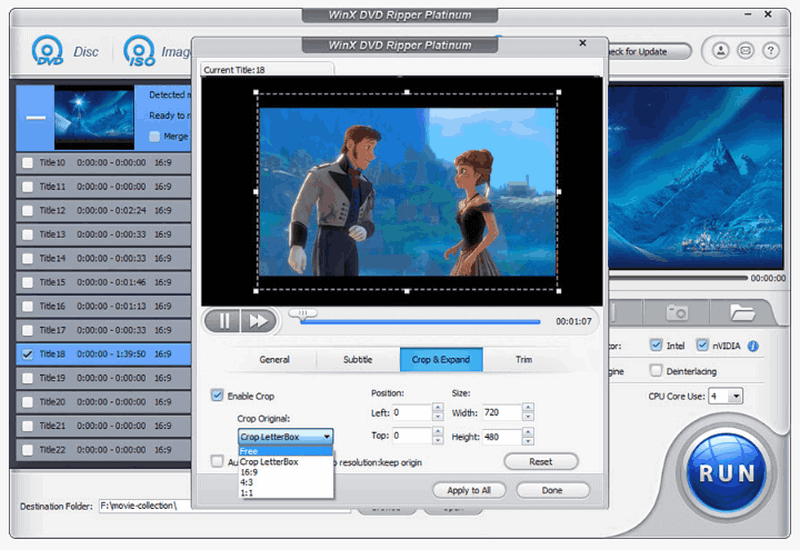Open the DVD Disc source icon
The image size is (800, 550).
(47, 51)
